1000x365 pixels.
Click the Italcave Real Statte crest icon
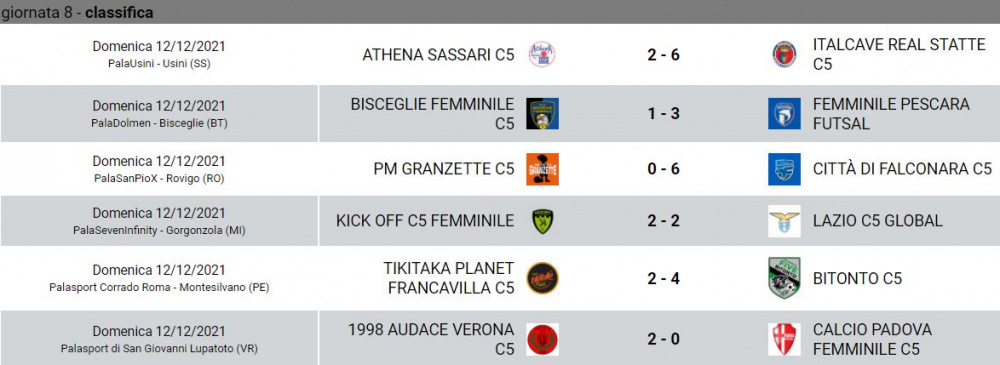784,54
